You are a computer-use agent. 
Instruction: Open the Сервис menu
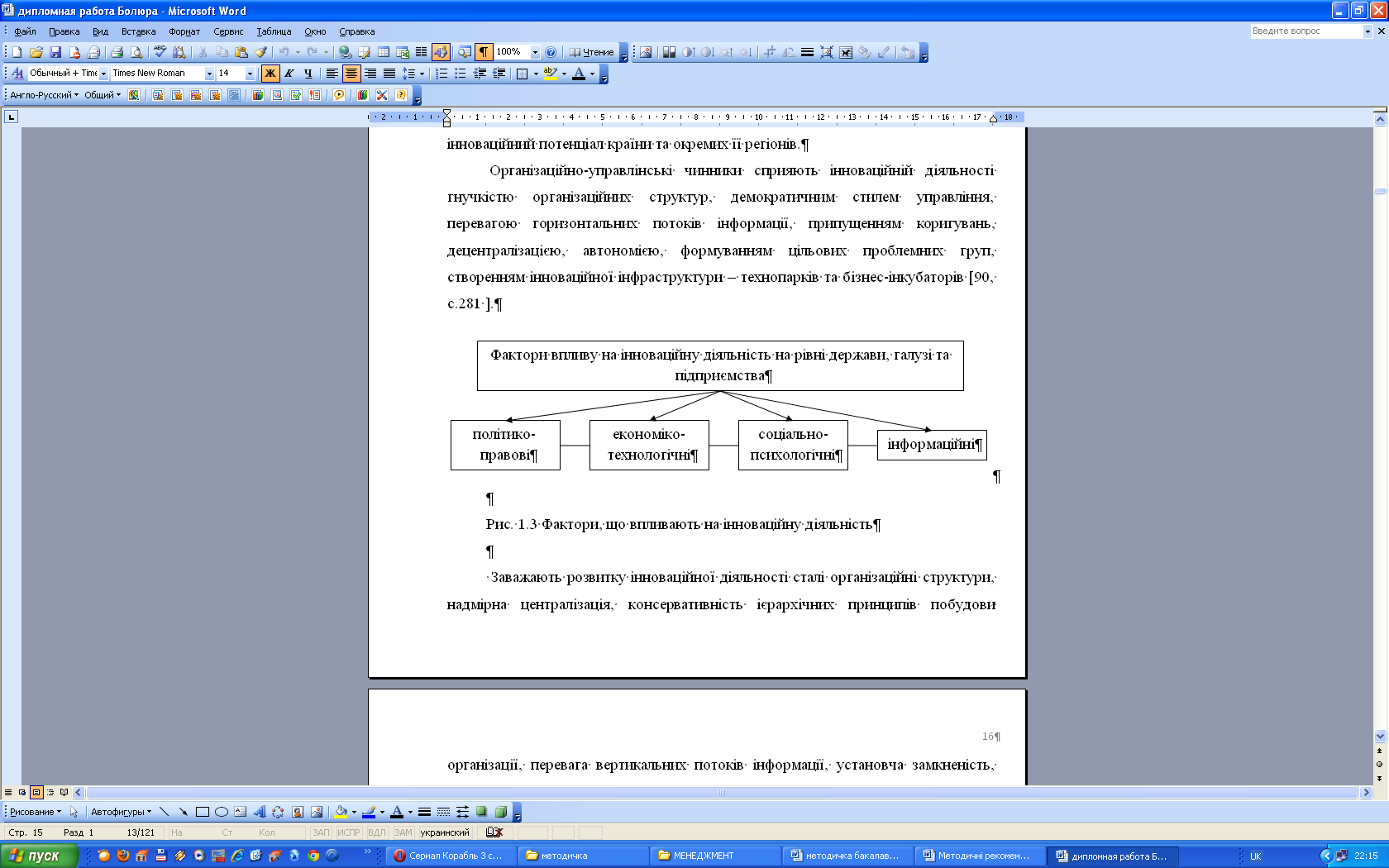click(x=228, y=31)
